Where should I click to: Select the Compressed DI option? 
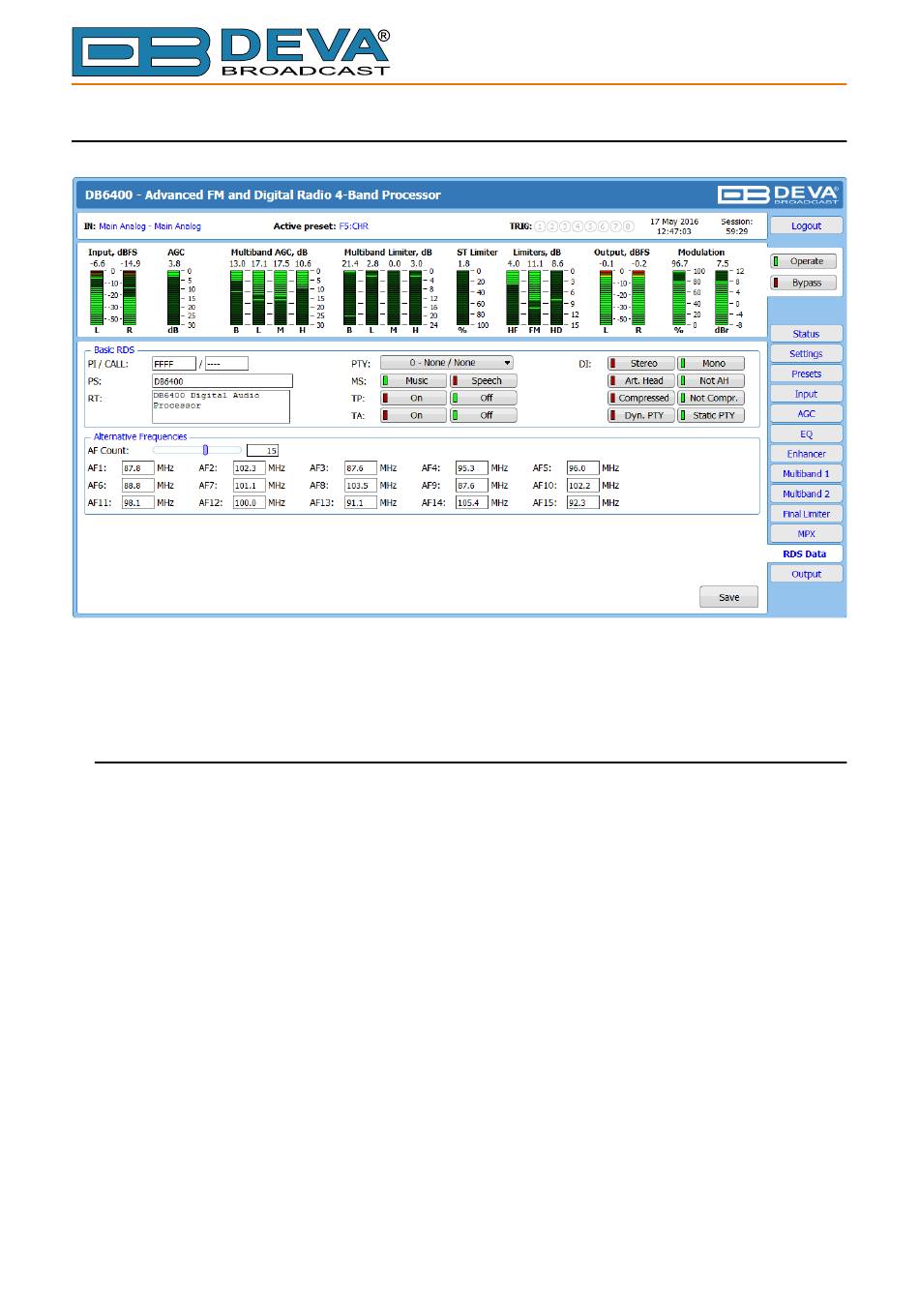click(x=640, y=398)
